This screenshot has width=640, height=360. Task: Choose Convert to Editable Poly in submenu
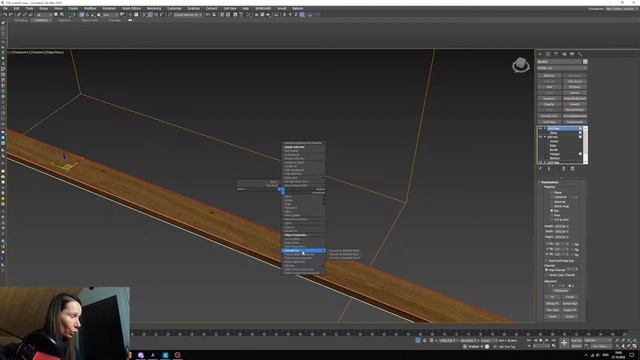click(x=344, y=254)
